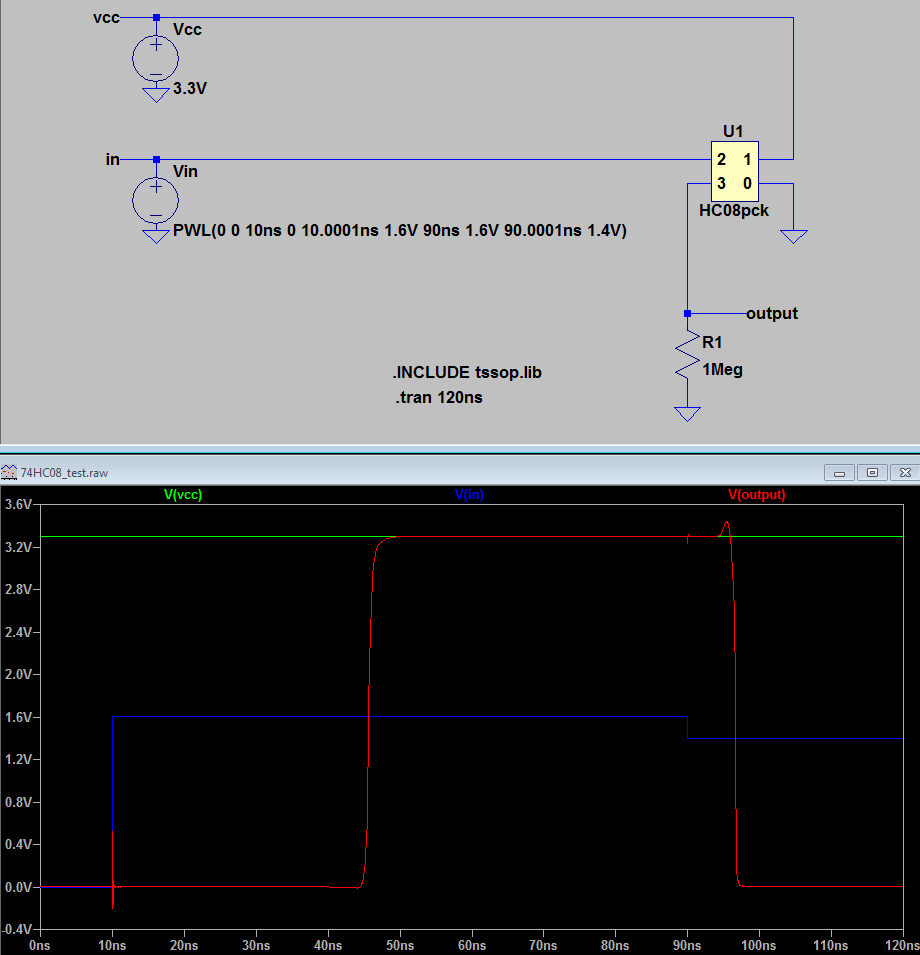Click the 74HC08_test.raw window title
Viewport: 920px width, 955px height.
(64, 473)
